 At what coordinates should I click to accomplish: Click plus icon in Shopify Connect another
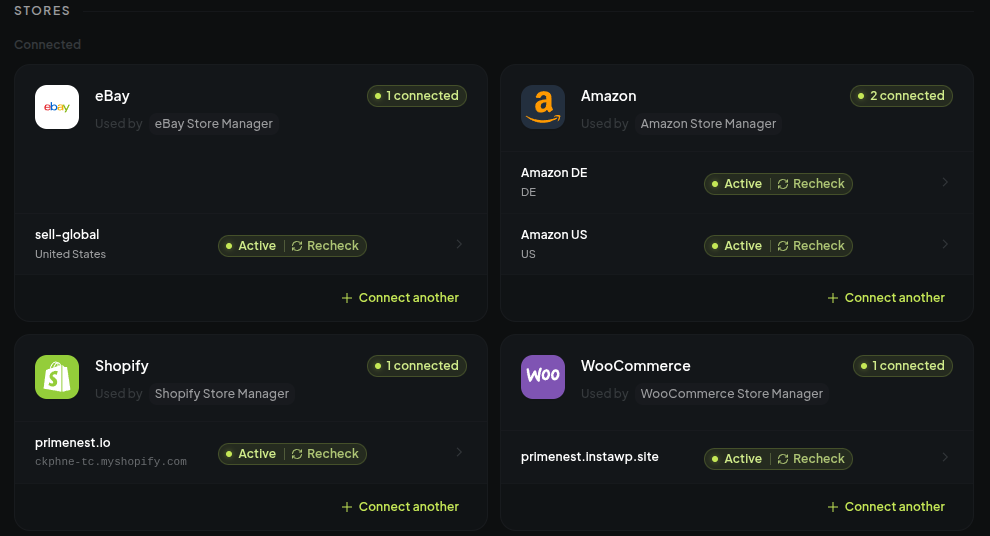pos(347,507)
